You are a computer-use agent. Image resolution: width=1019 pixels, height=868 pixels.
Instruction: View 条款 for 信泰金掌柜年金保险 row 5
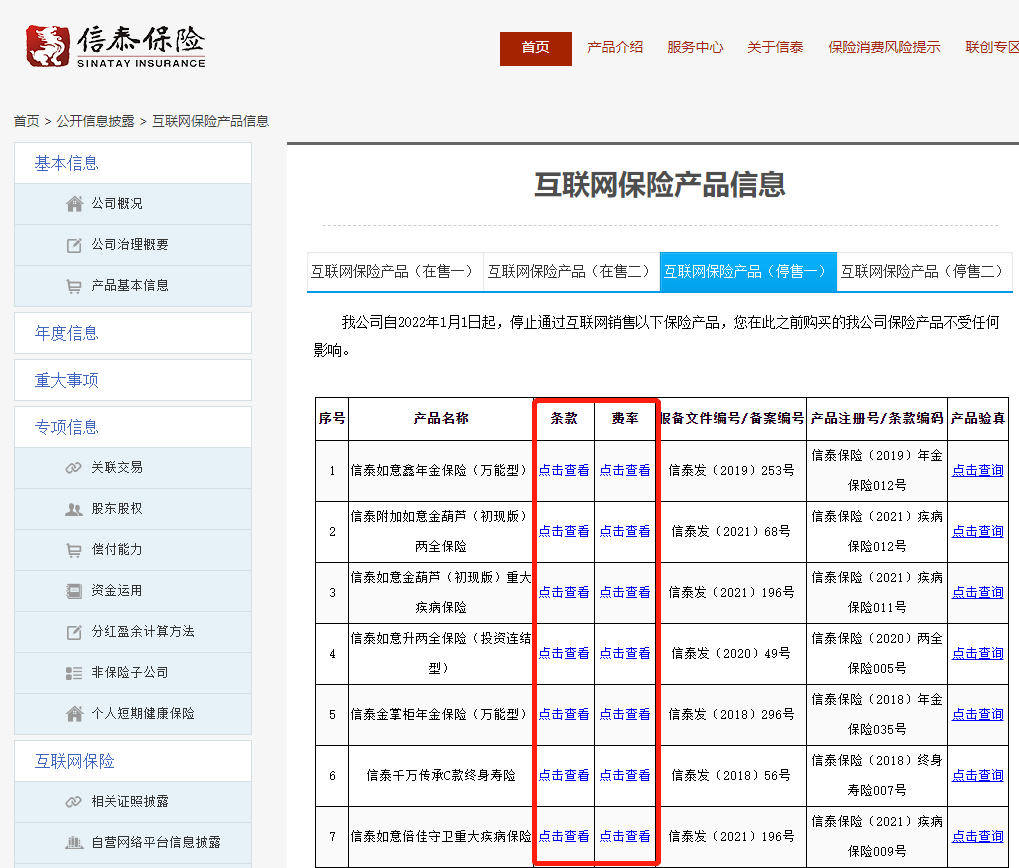point(563,715)
